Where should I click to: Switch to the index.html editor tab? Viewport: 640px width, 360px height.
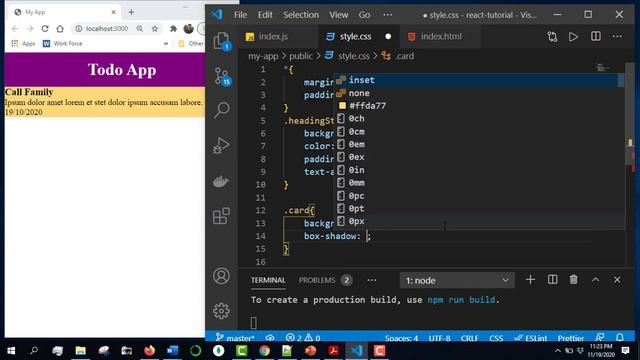click(441, 36)
